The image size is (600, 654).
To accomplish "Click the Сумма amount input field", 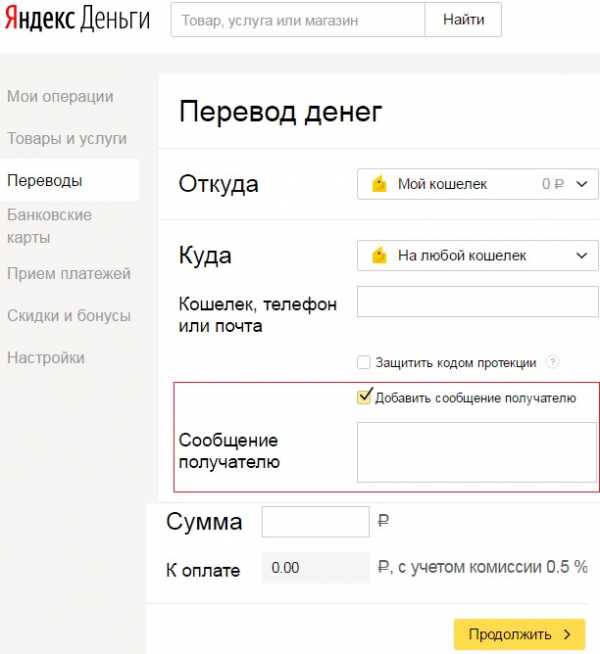I will click(x=316, y=521).
